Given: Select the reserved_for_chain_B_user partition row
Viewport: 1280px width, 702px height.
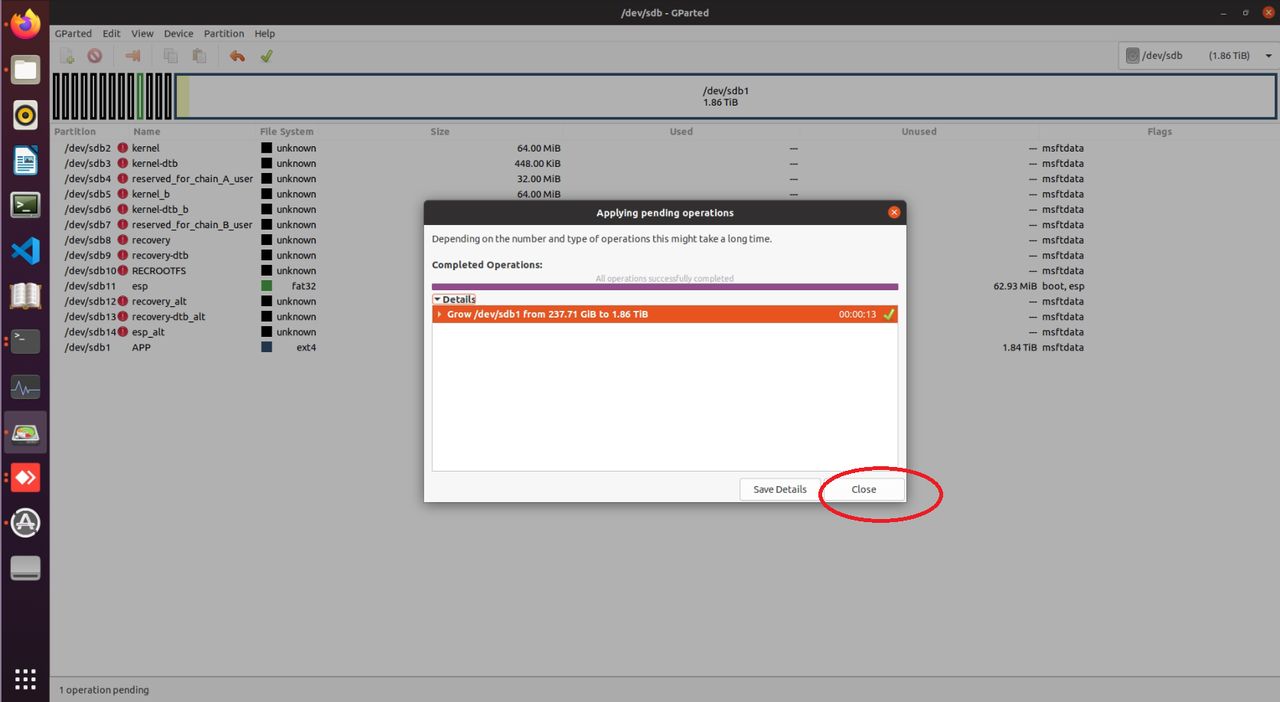Looking at the screenshot, I should tap(665, 225).
